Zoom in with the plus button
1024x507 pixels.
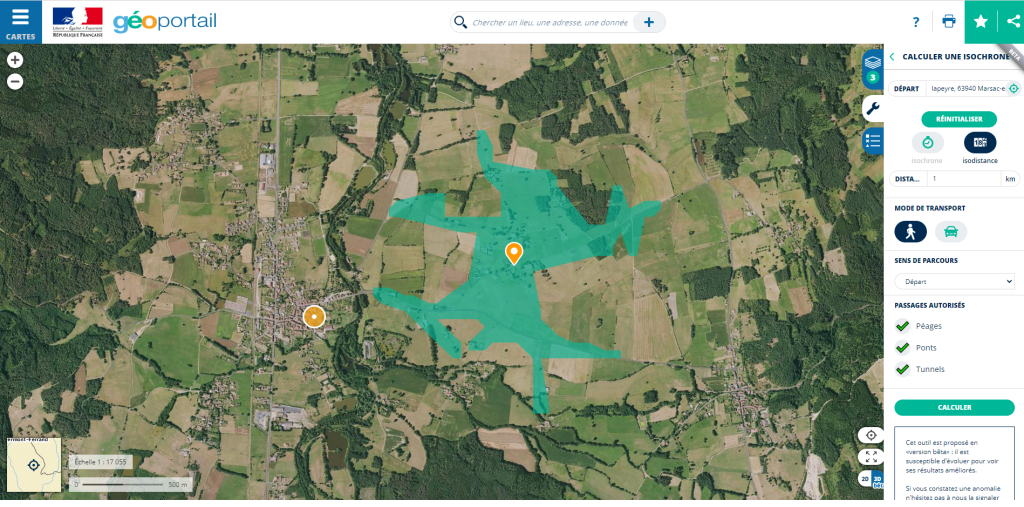pyautogui.click(x=15, y=60)
